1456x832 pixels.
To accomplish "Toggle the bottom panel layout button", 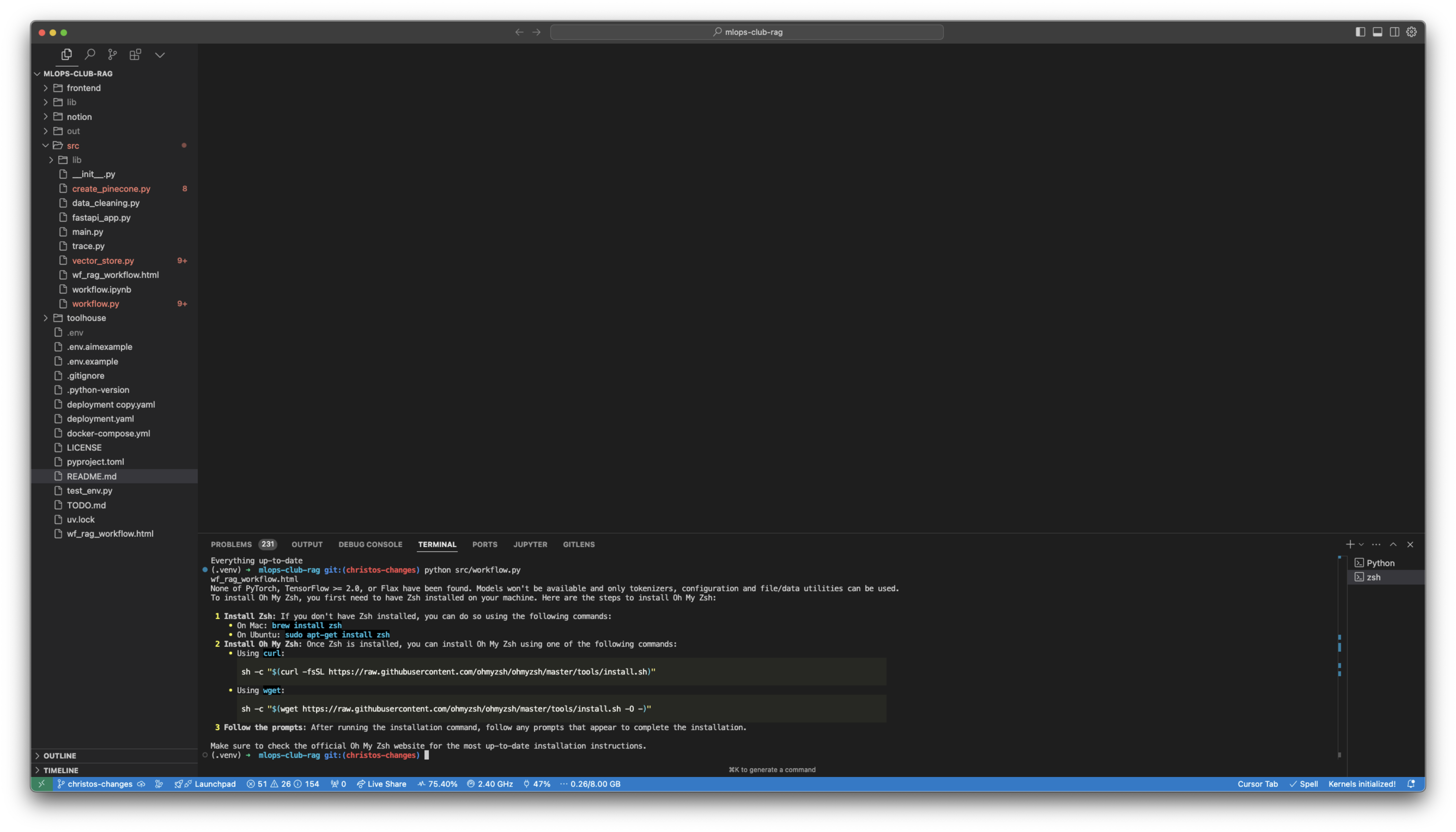I will pyautogui.click(x=1378, y=32).
